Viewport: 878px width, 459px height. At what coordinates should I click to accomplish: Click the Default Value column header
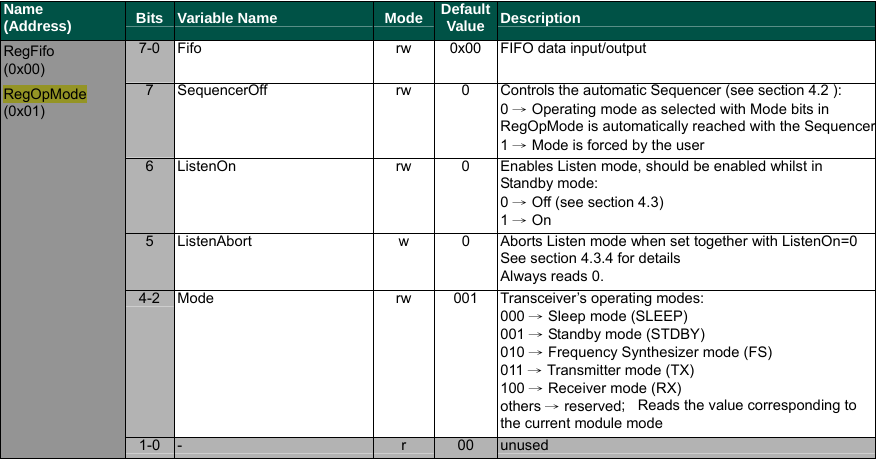click(x=465, y=17)
